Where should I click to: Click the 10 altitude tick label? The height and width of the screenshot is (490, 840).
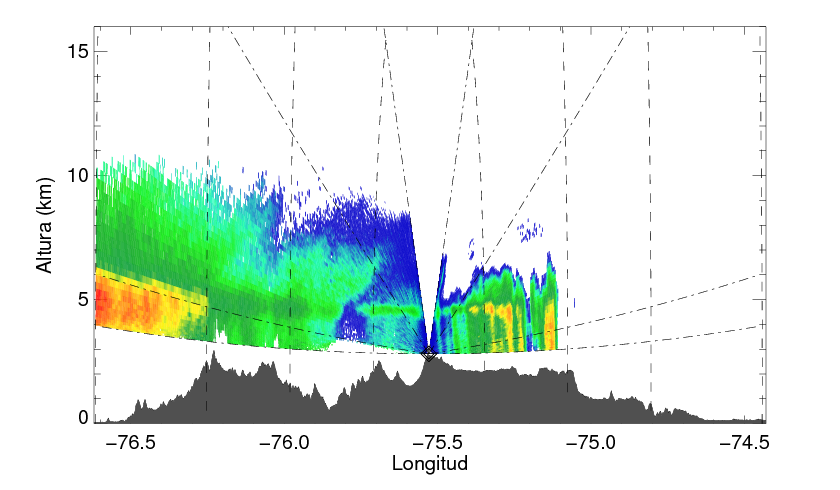point(77,175)
